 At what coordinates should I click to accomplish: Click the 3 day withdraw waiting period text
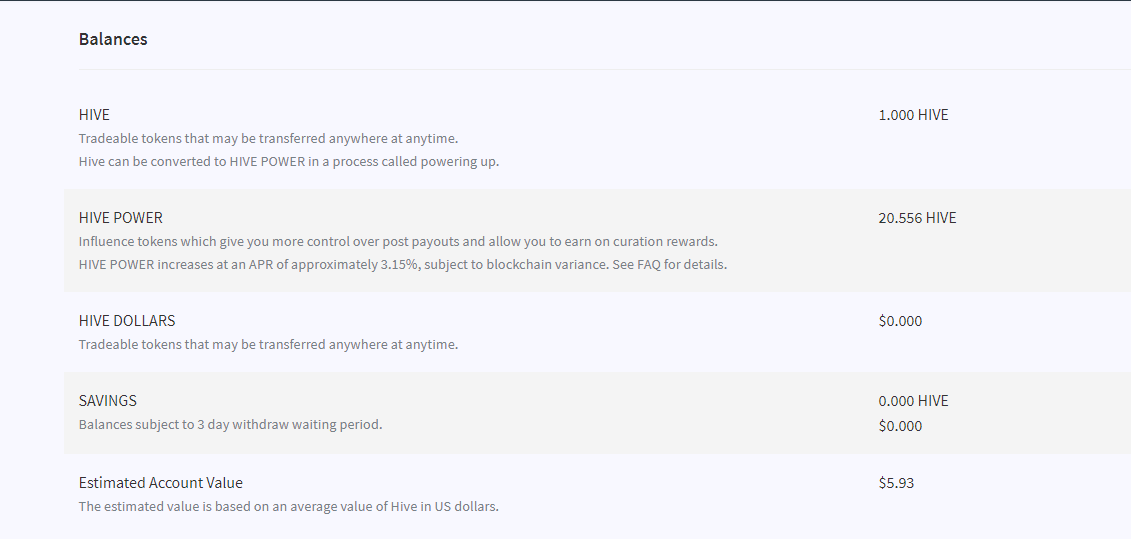[230, 424]
